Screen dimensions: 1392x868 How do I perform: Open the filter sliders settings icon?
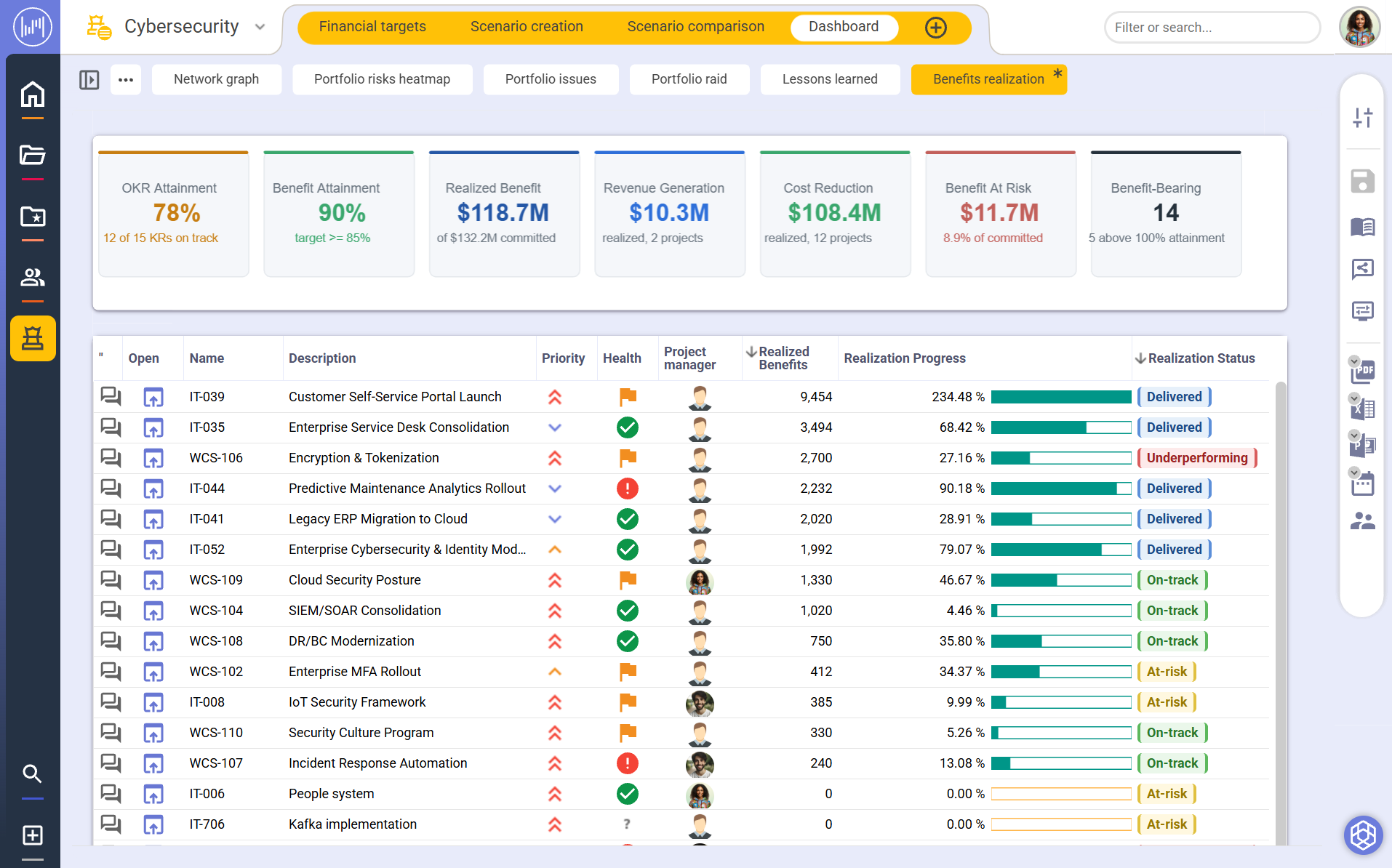coord(1362,117)
